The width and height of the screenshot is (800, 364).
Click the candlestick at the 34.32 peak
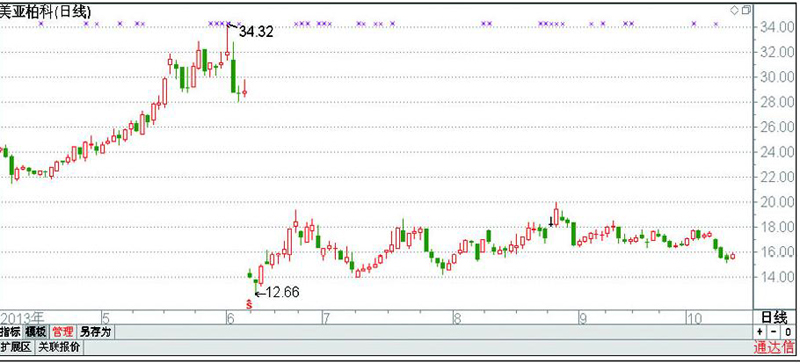227,42
